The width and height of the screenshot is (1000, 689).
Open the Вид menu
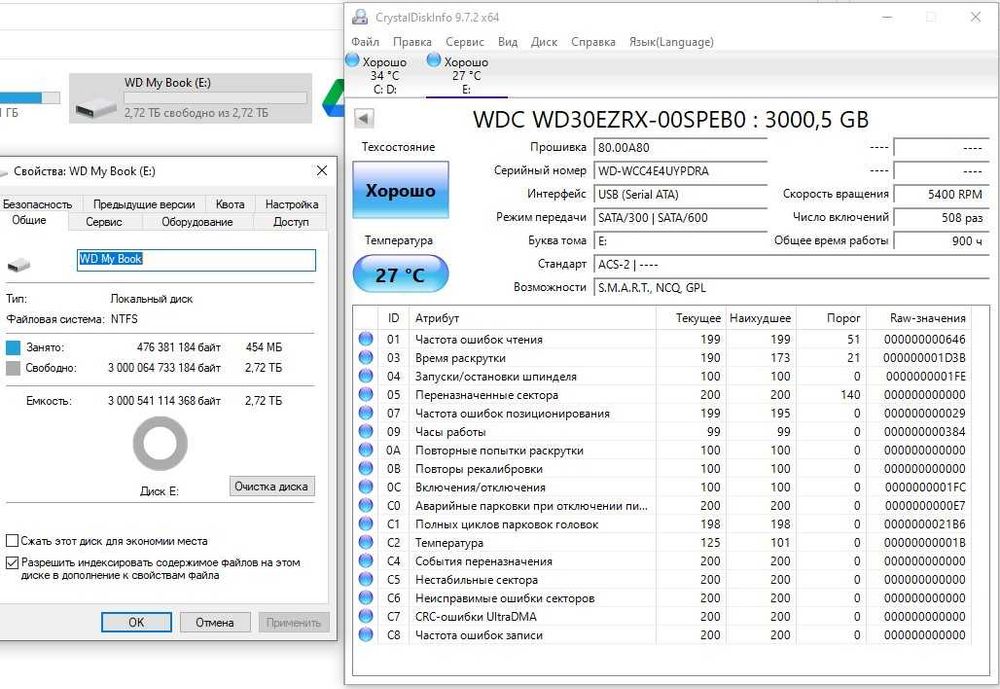coord(508,42)
